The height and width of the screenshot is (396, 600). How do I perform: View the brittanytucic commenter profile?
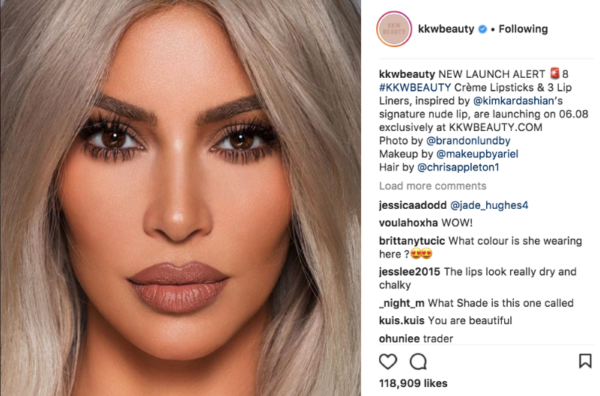(x=412, y=241)
